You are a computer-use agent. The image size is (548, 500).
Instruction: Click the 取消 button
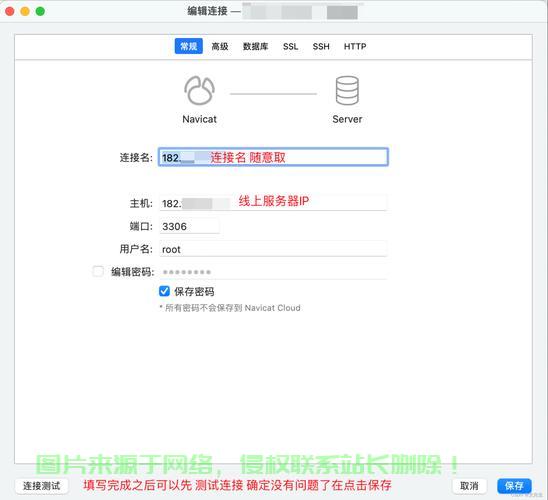(469, 486)
